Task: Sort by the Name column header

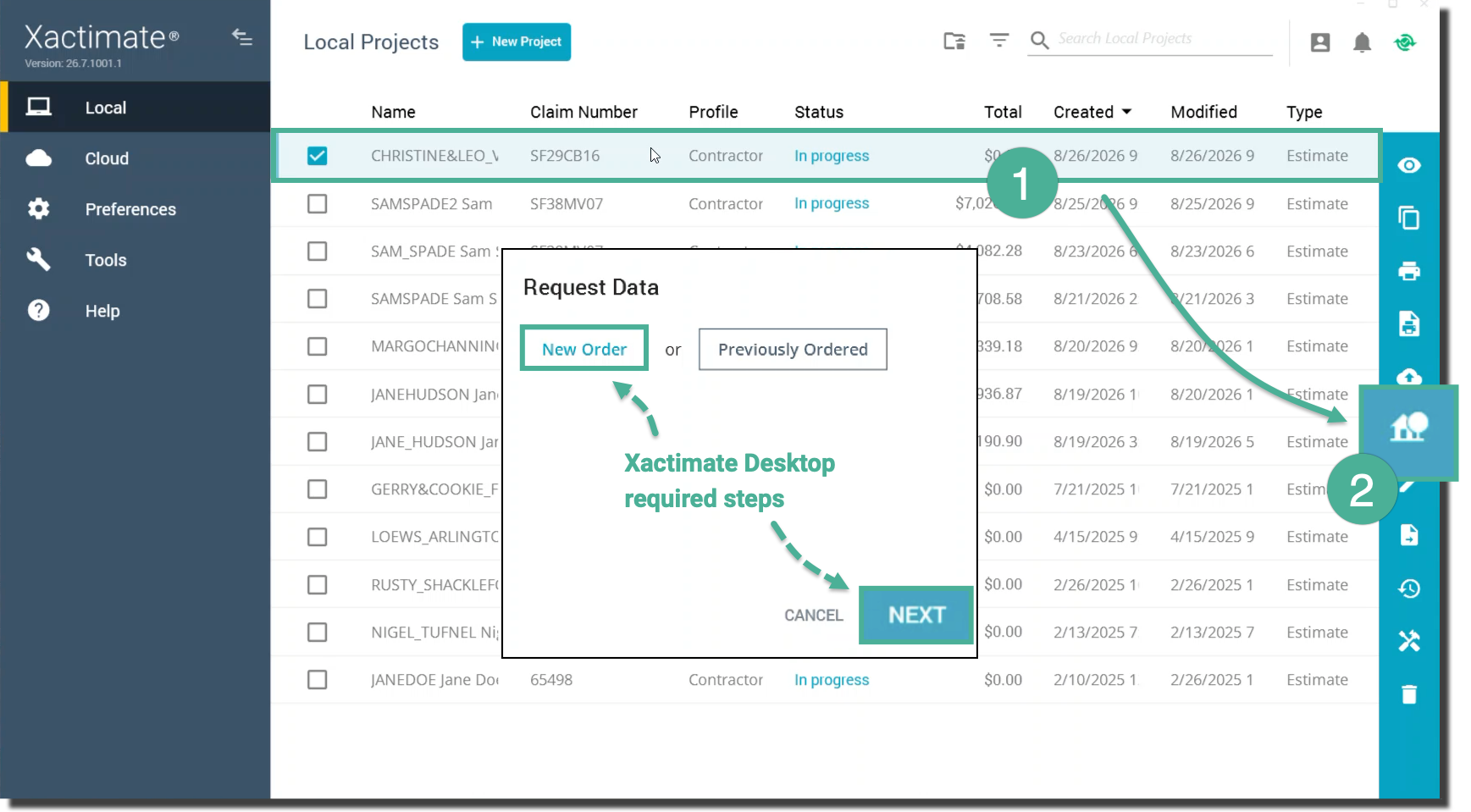Action: [393, 112]
